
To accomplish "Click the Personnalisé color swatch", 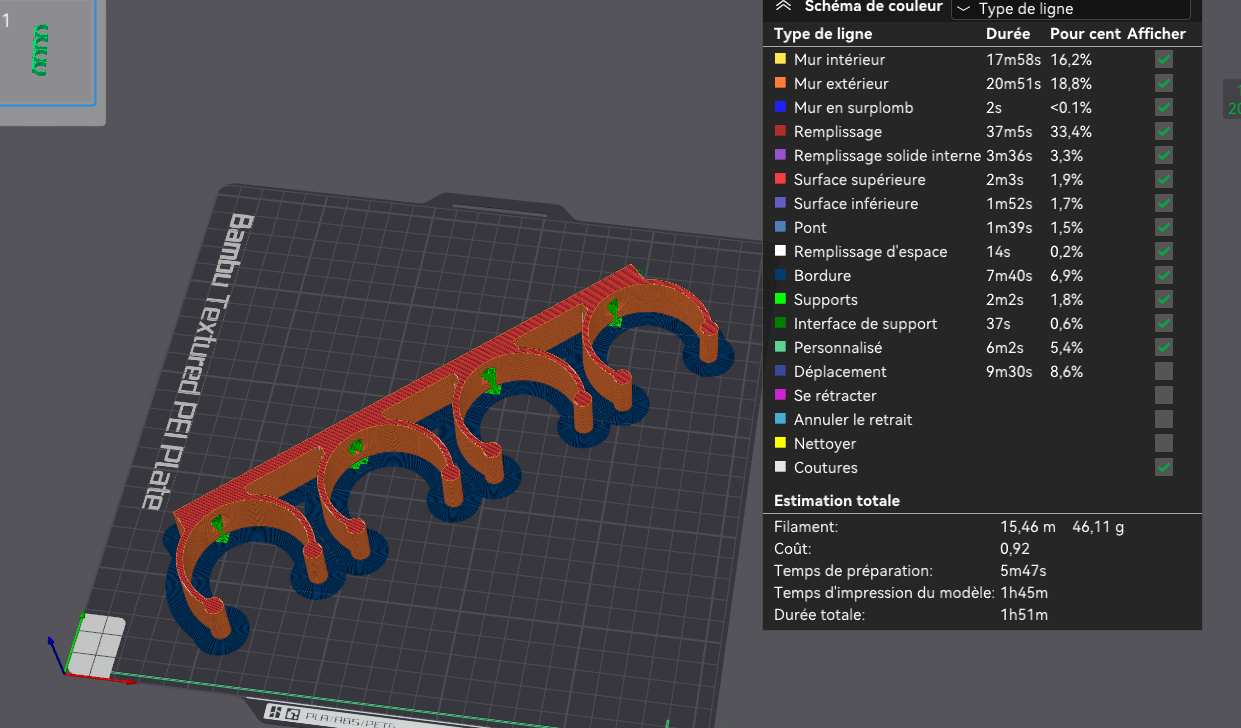I will pyautogui.click(x=781, y=347).
